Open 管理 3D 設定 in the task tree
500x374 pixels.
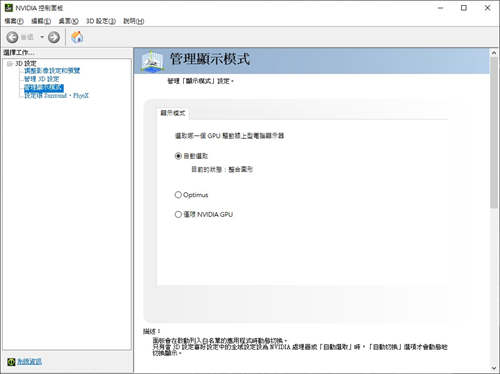[x=42, y=79]
